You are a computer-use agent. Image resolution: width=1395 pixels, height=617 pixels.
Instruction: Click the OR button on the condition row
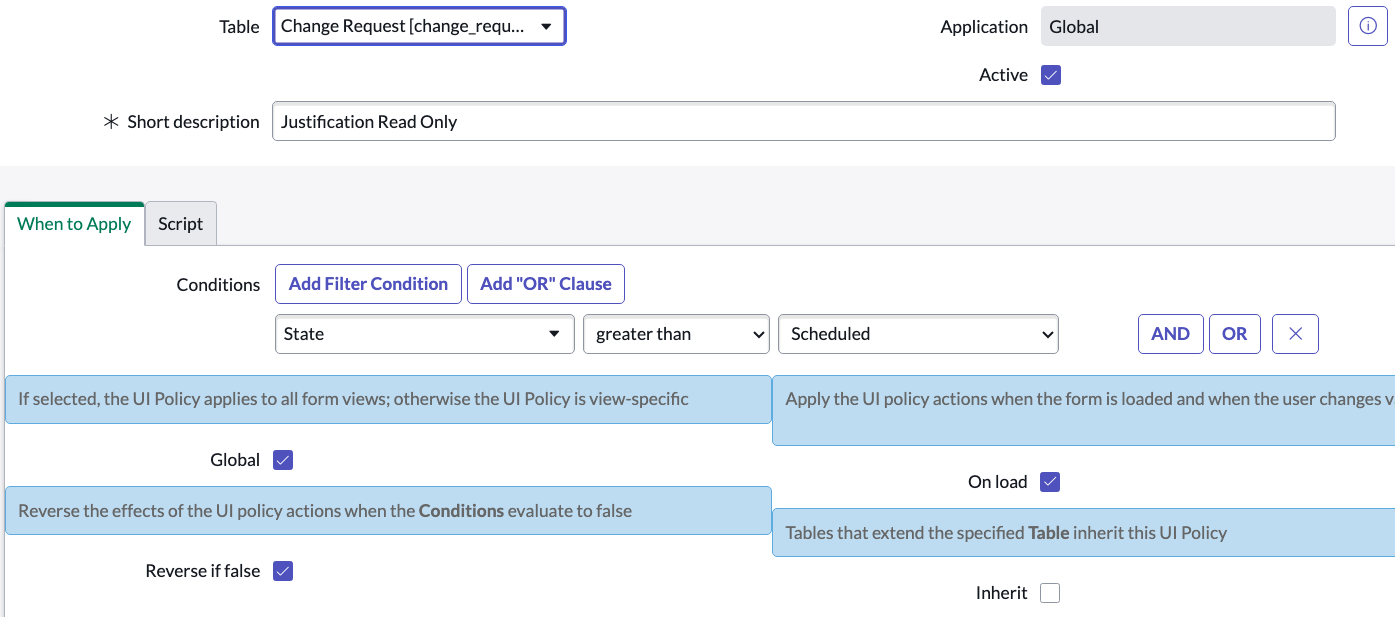coord(1234,333)
